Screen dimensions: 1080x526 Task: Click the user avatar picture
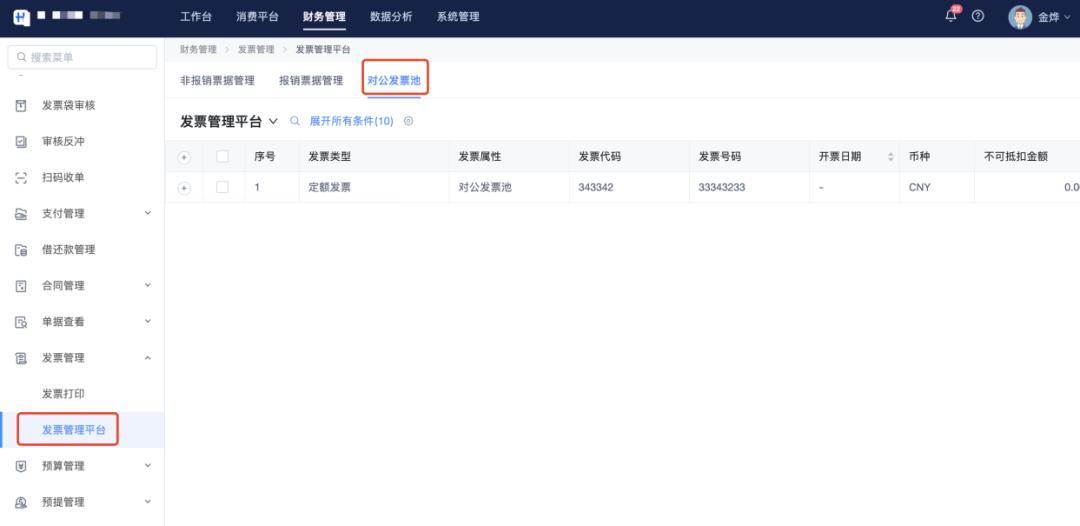[1019, 17]
